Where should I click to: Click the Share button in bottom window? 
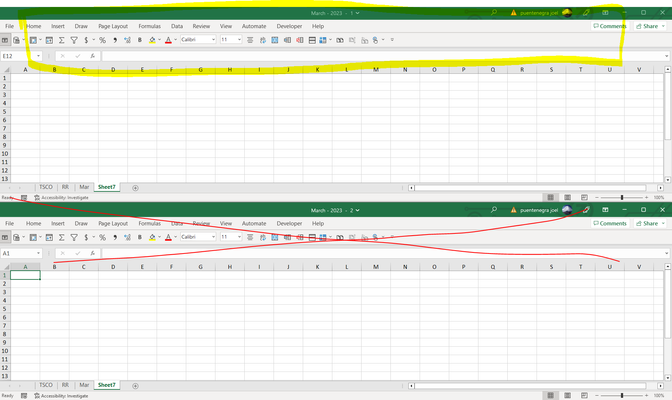click(x=650, y=223)
